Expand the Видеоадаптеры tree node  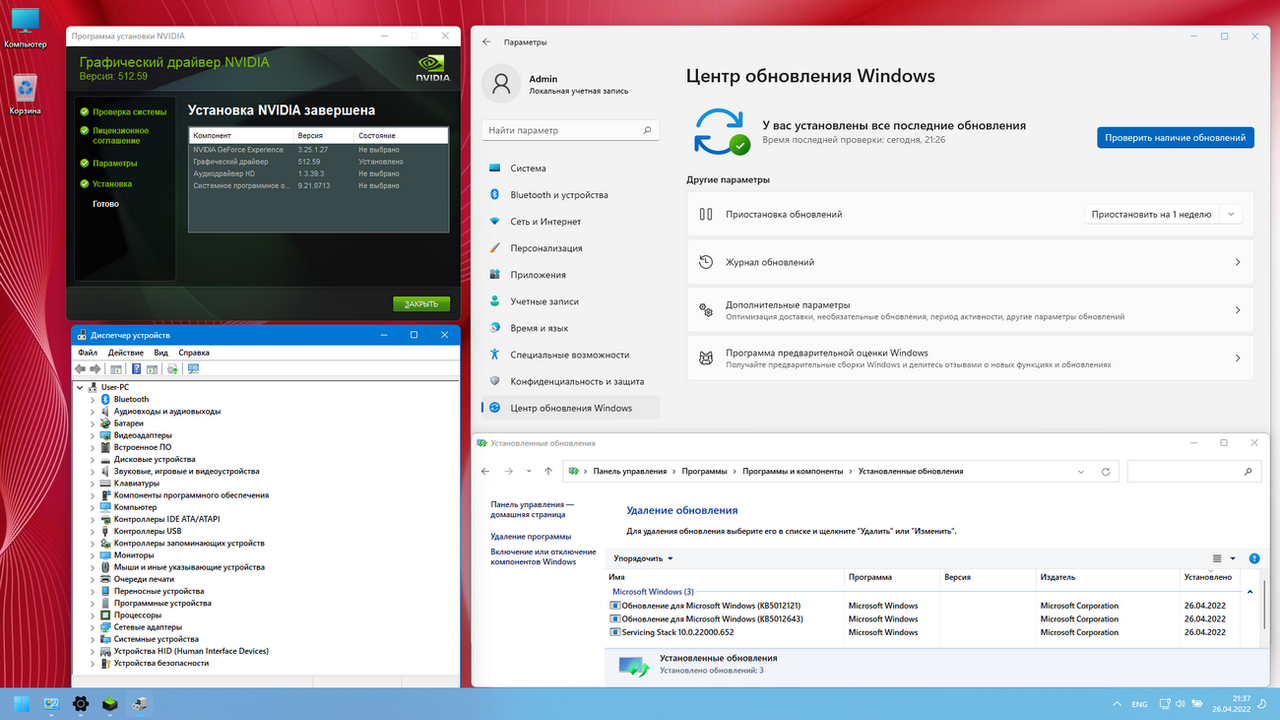[93, 435]
